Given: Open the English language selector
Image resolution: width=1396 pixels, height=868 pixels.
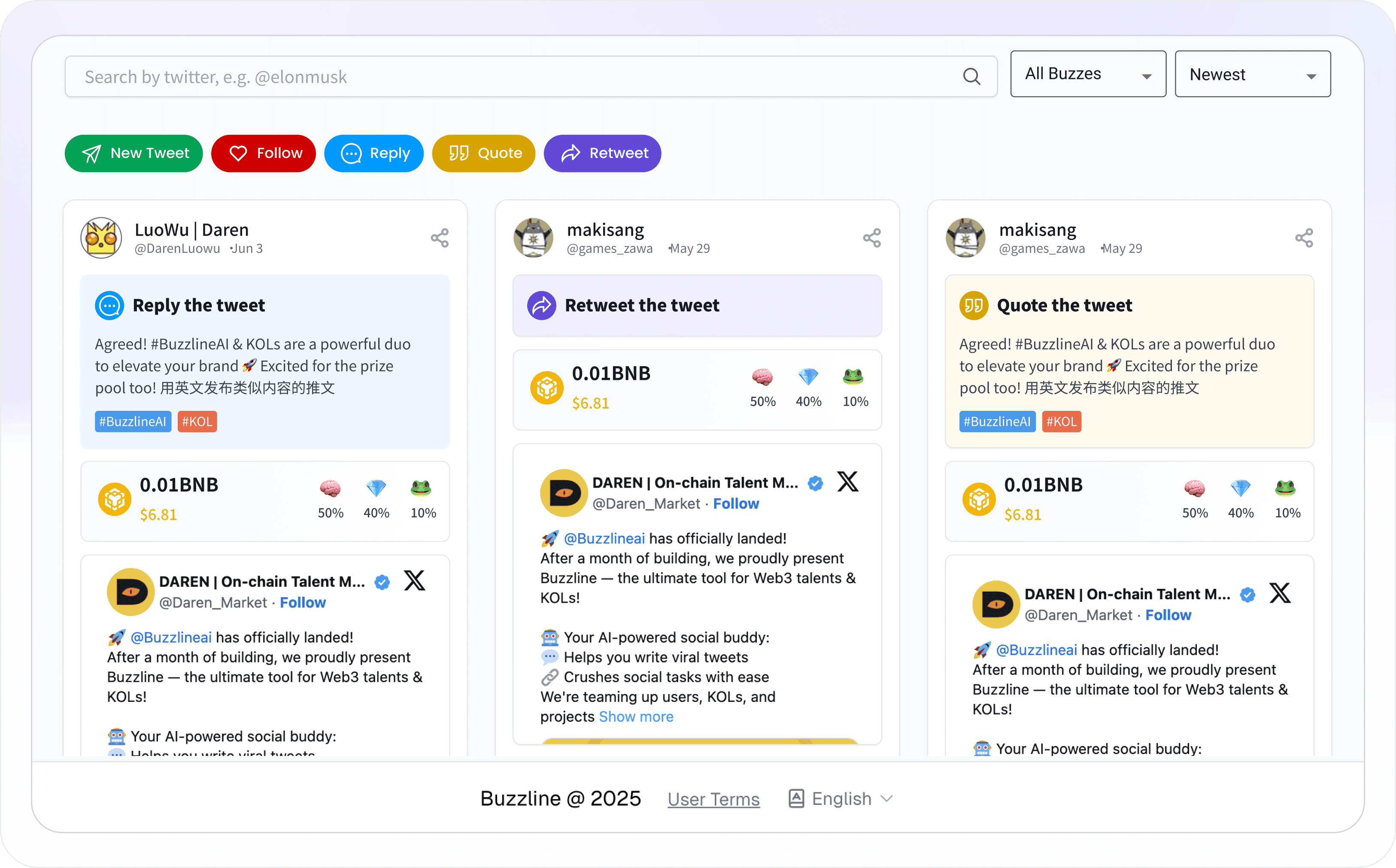Looking at the screenshot, I should pyautogui.click(x=841, y=798).
